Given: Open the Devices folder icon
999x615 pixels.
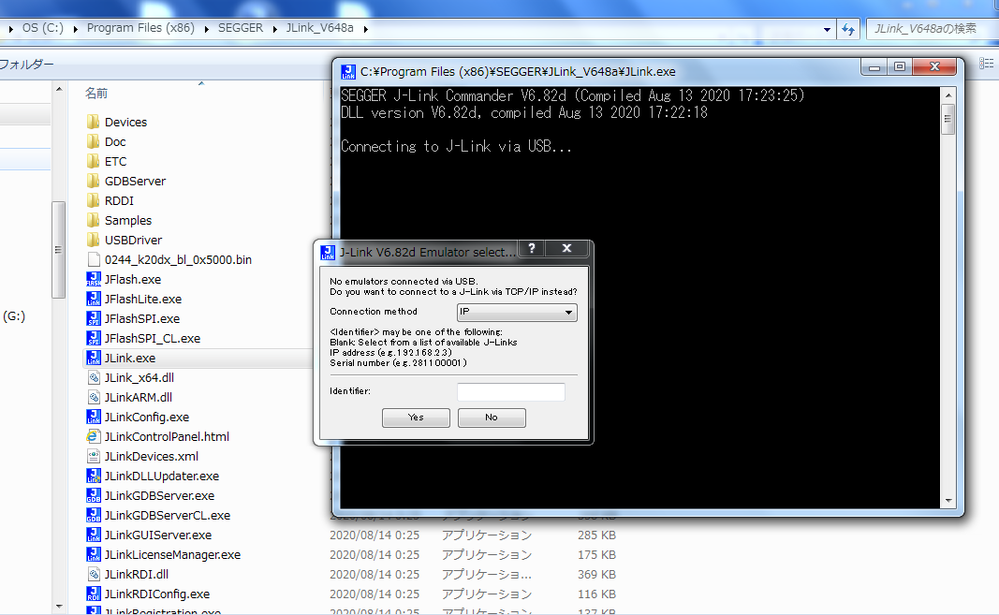Looking at the screenshot, I should pos(93,122).
